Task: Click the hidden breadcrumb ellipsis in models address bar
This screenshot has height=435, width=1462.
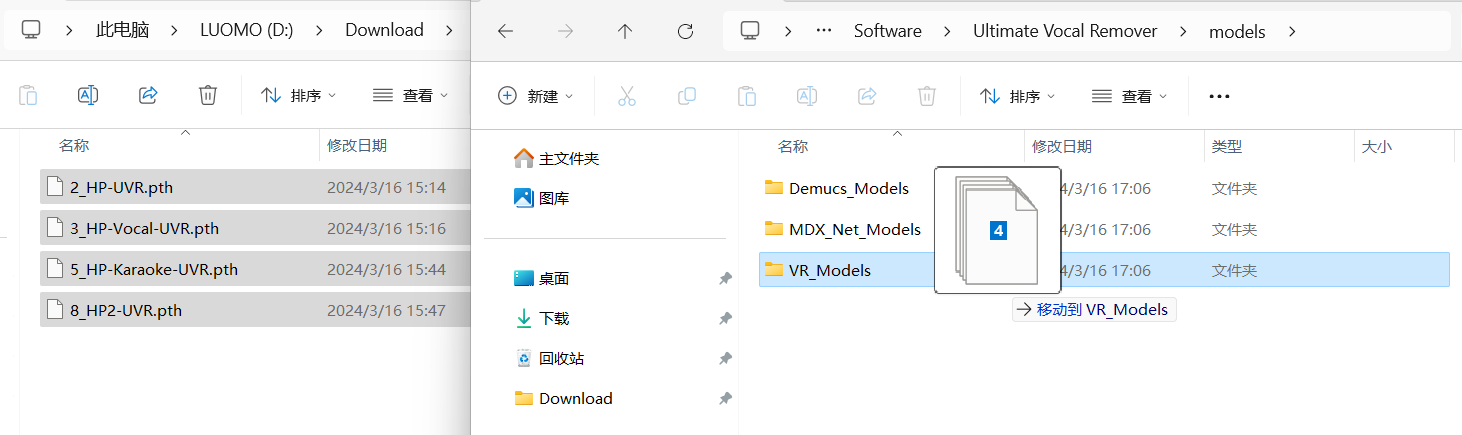Action: point(824,31)
